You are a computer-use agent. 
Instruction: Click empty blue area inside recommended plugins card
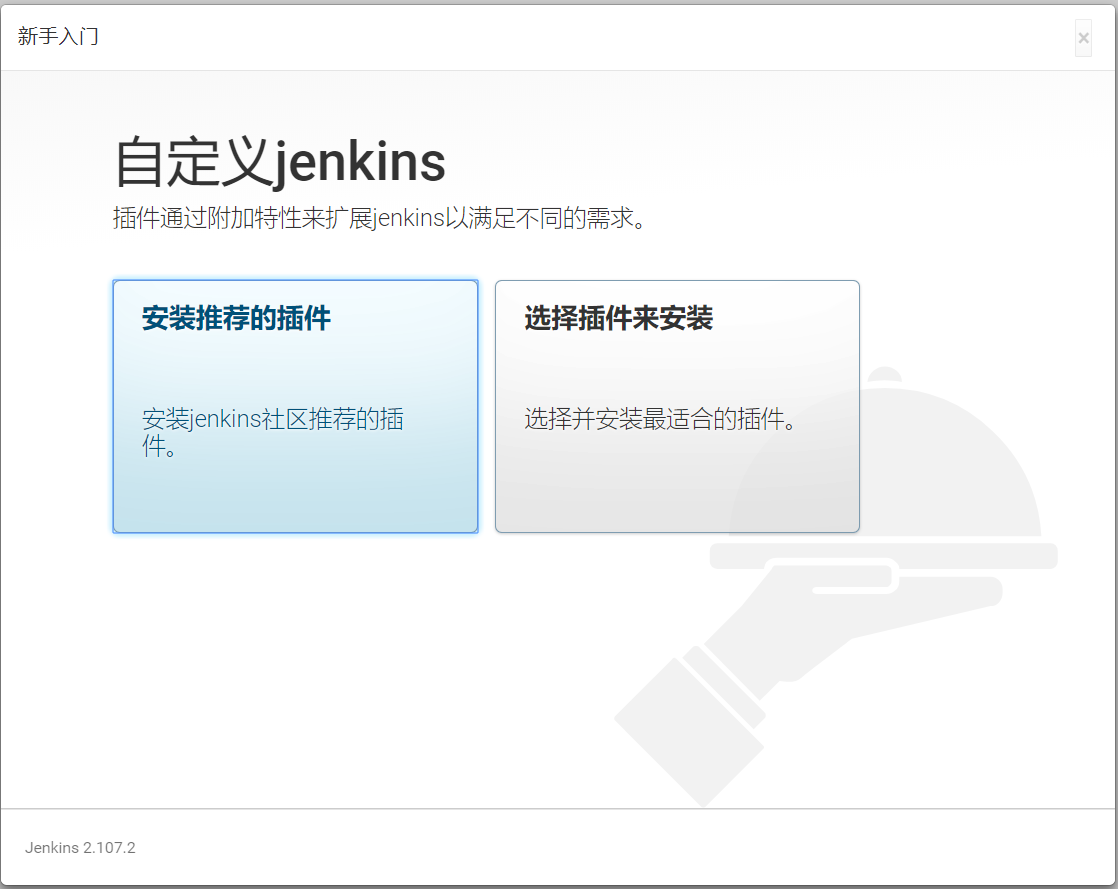[x=295, y=495]
